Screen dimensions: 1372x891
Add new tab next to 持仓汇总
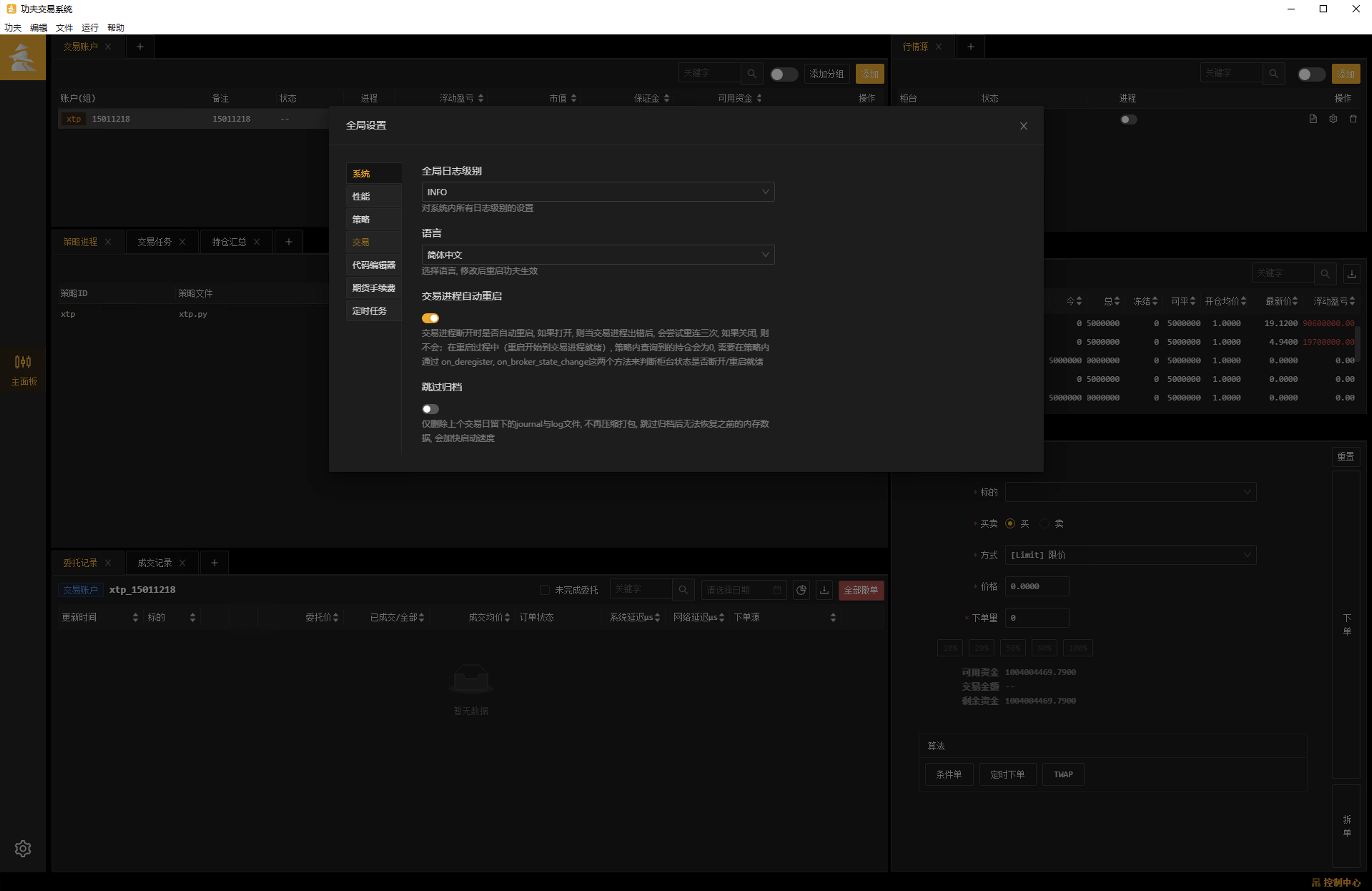coord(289,242)
